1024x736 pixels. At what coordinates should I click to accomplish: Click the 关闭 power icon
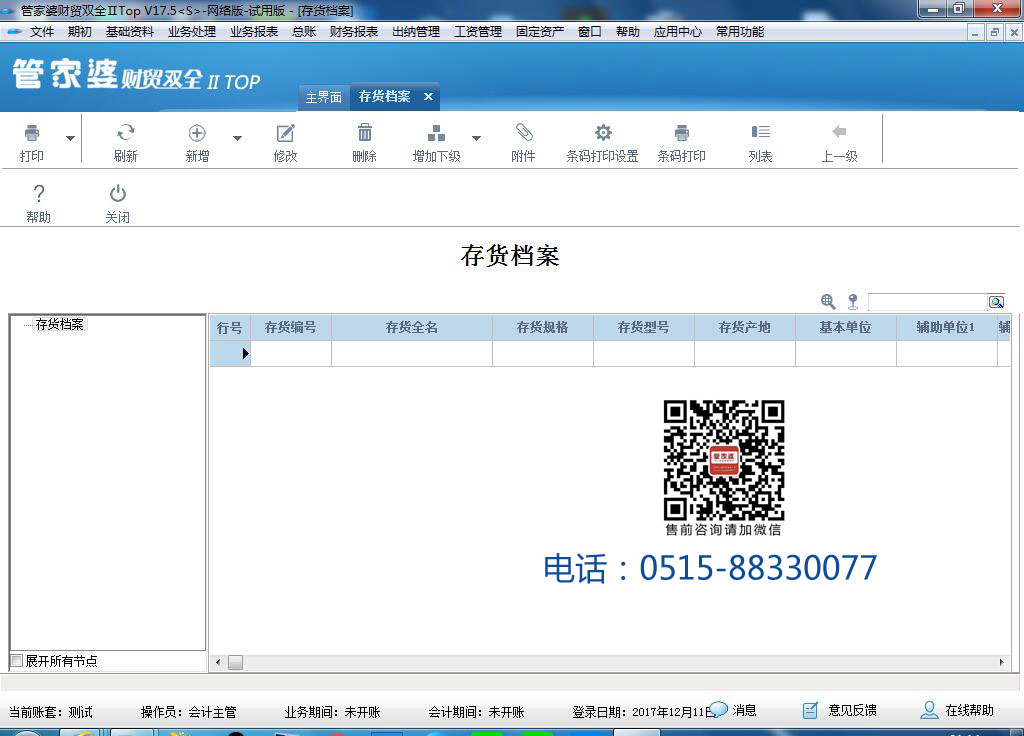pyautogui.click(x=118, y=193)
